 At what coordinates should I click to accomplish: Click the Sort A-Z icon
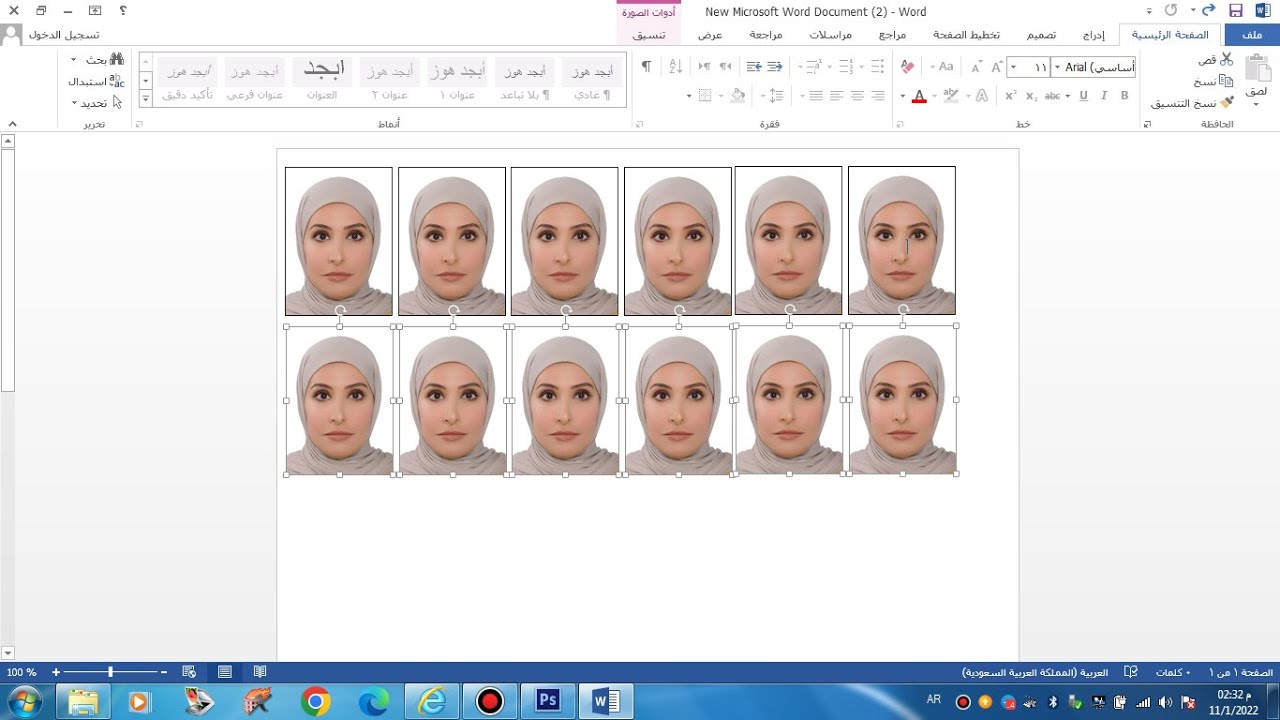pyautogui.click(x=675, y=67)
